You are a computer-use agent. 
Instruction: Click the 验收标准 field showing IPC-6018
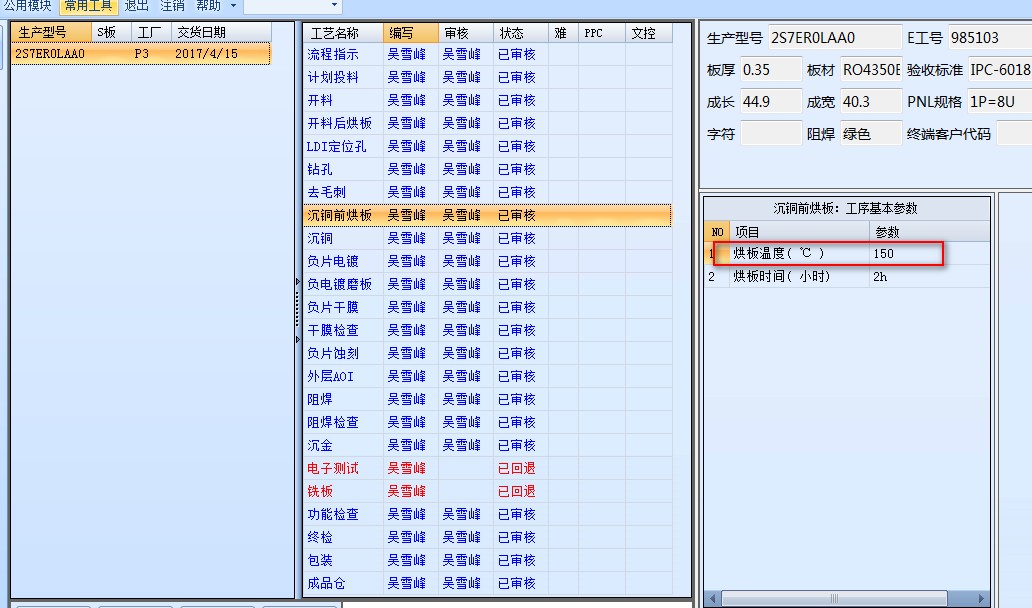click(1000, 70)
